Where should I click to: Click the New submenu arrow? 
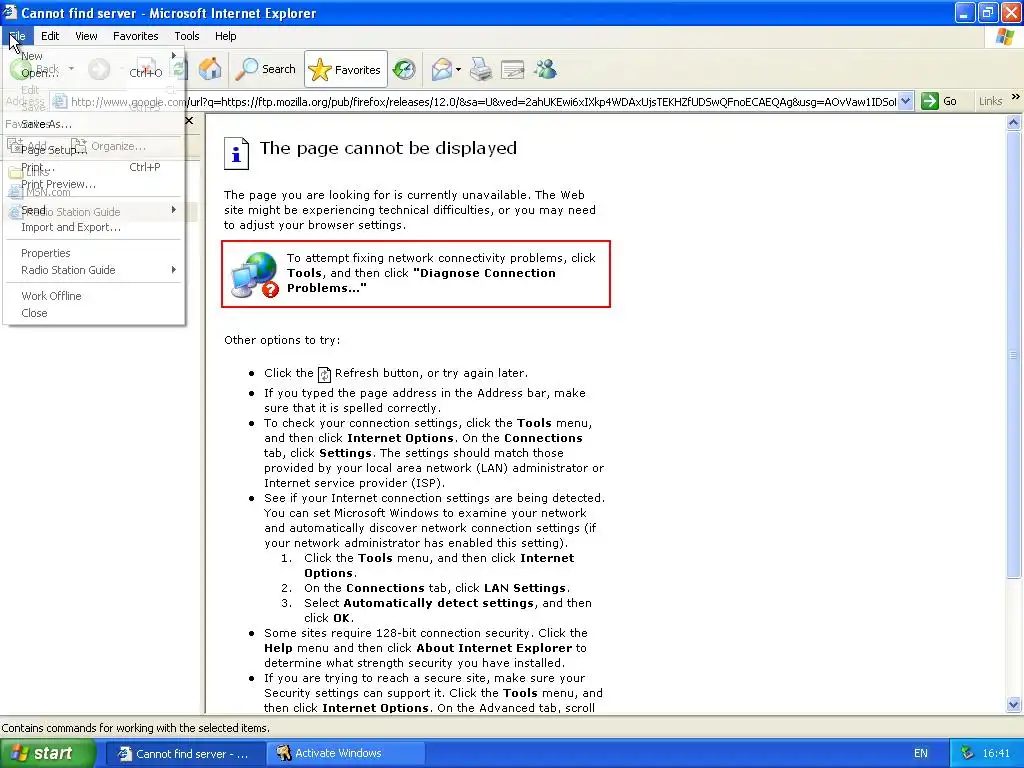pos(174,56)
